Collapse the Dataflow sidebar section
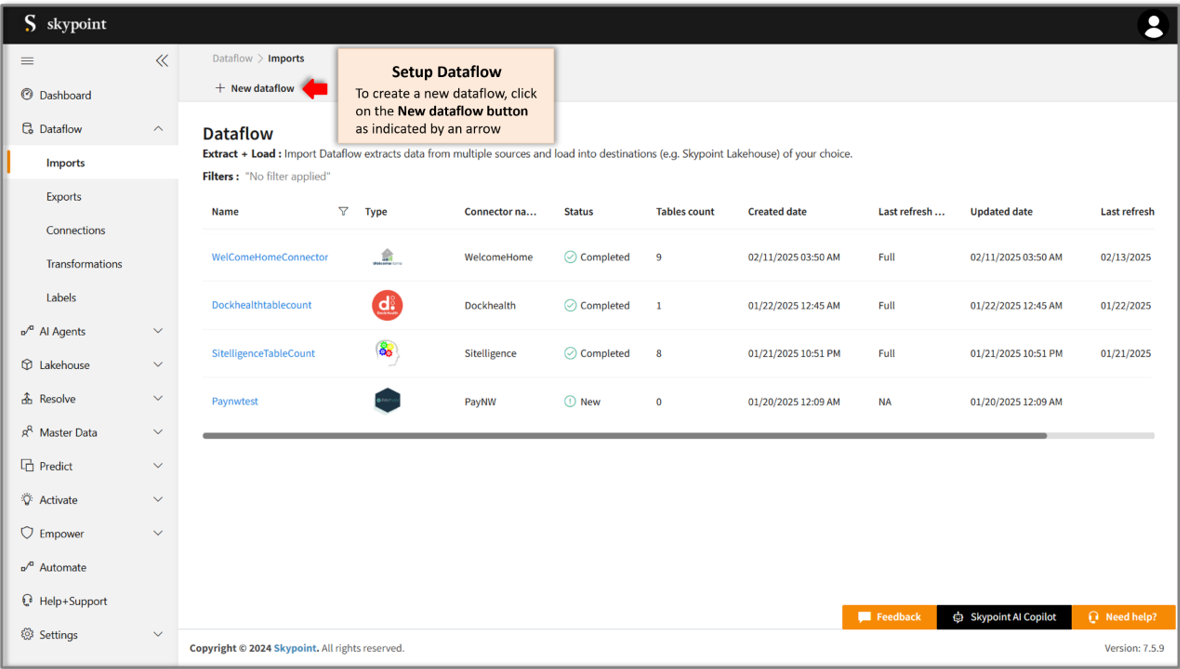The height and width of the screenshot is (669, 1180). (158, 129)
